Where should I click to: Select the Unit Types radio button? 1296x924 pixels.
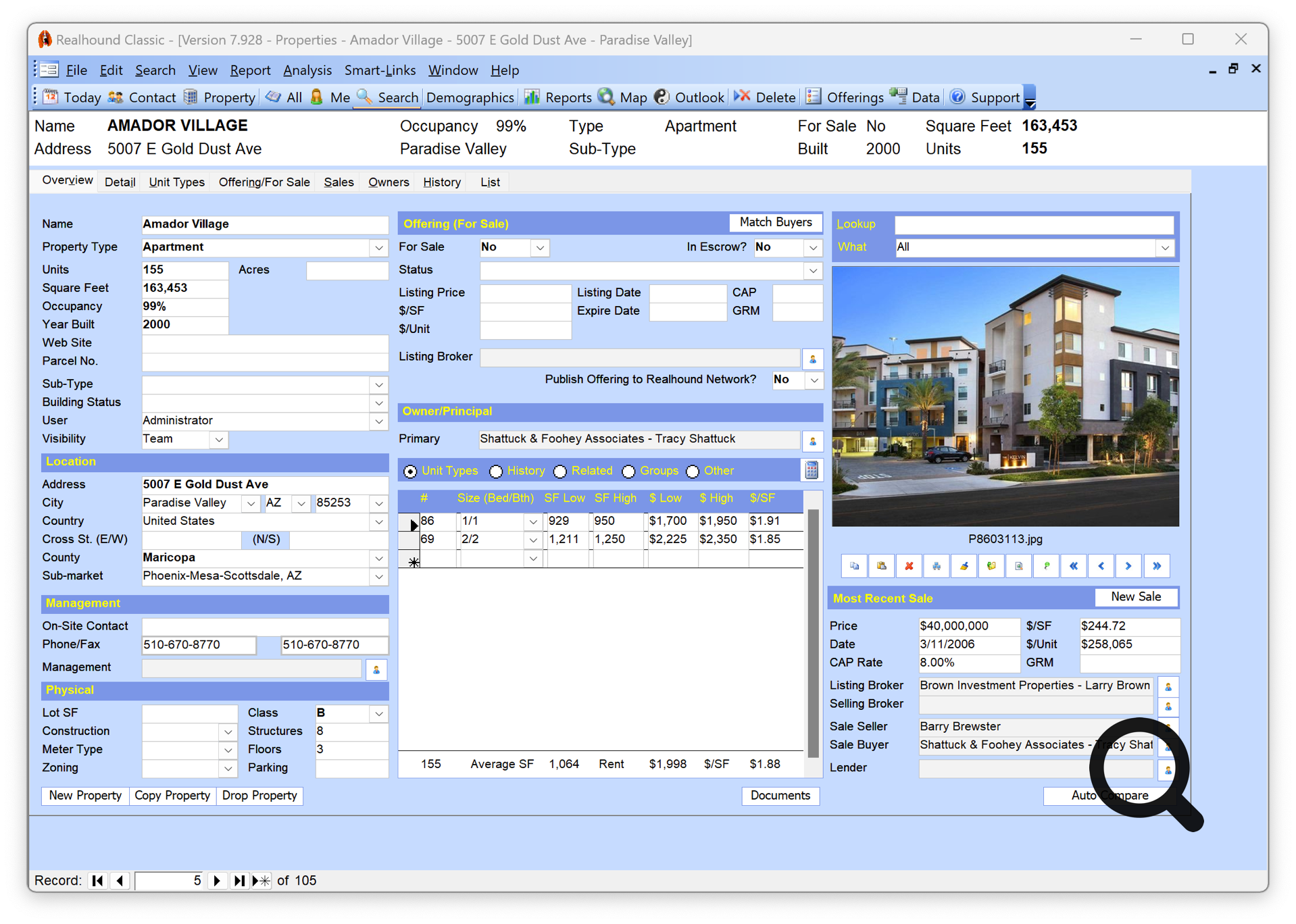(x=410, y=471)
